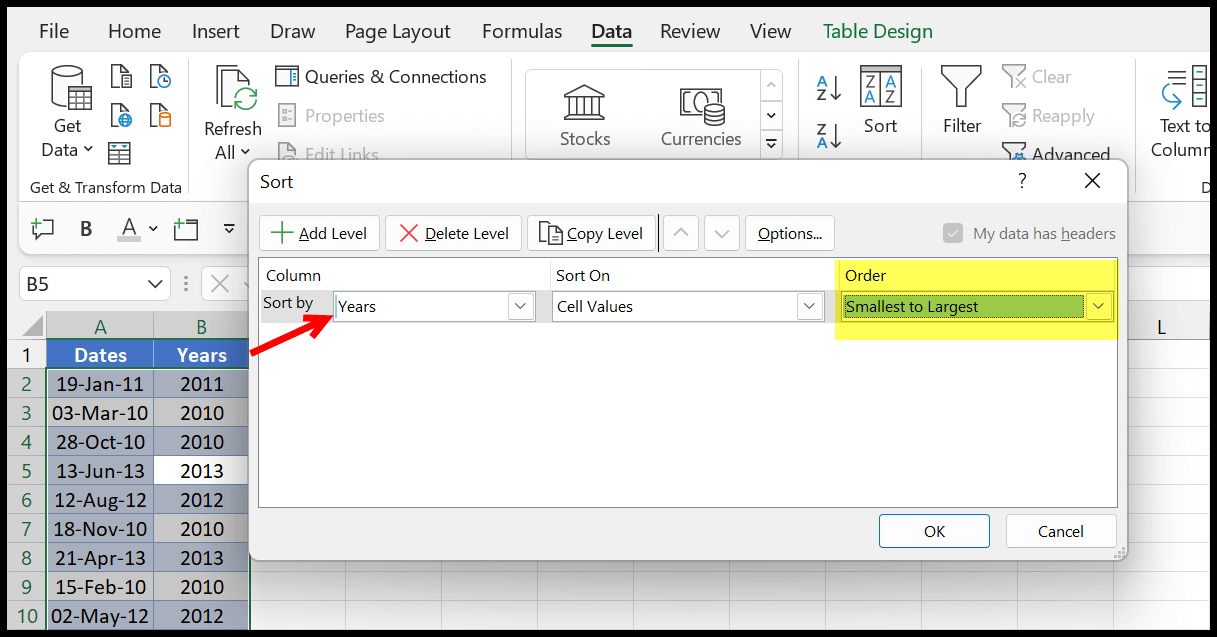1217x637 pixels.
Task: Select the Currencies data type
Action: (x=701, y=117)
